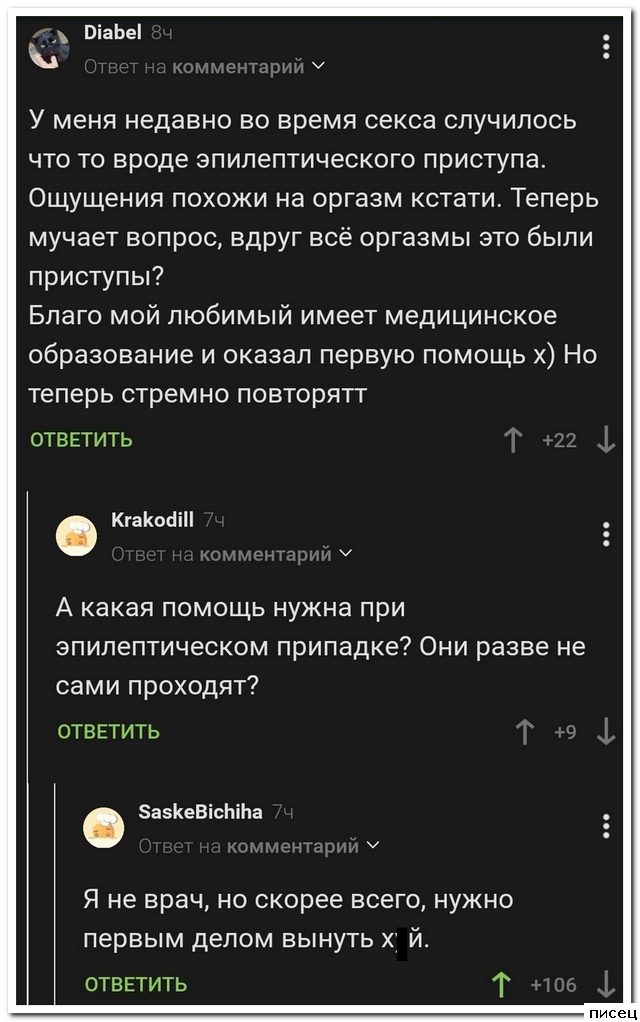The image size is (640, 1022).
Task: Upvote SaskeBichiha's comment
Action: click(498, 984)
